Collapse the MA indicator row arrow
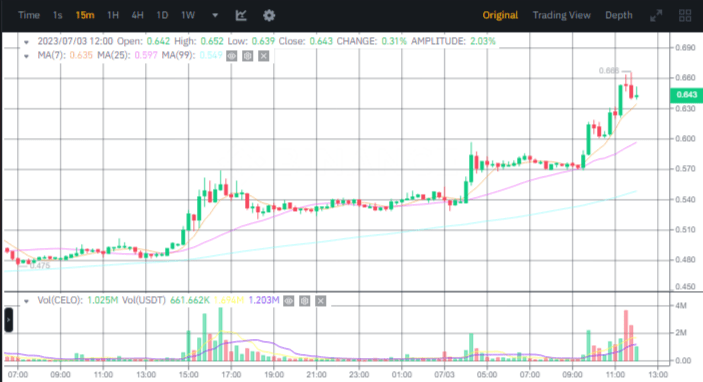This screenshot has width=703, height=382. tap(26, 56)
